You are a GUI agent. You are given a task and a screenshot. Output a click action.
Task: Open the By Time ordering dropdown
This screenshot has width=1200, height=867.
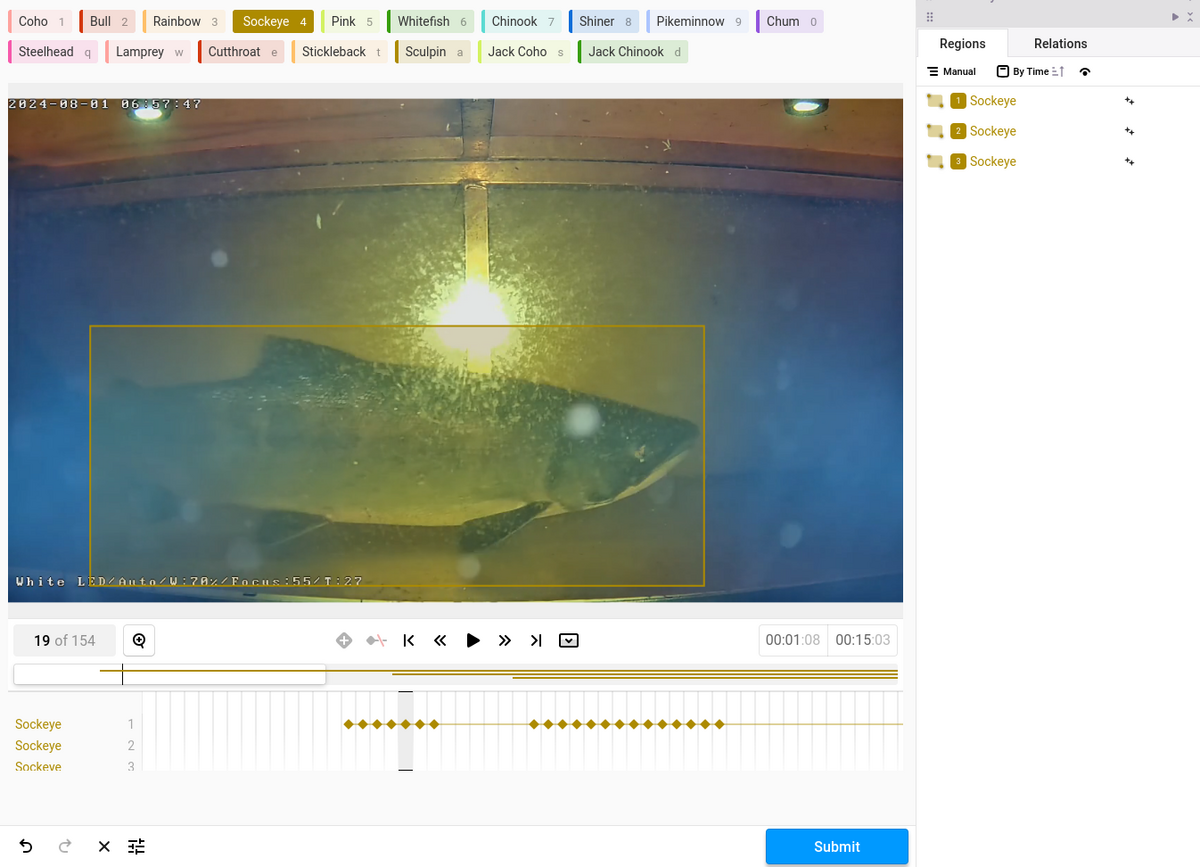(1023, 72)
